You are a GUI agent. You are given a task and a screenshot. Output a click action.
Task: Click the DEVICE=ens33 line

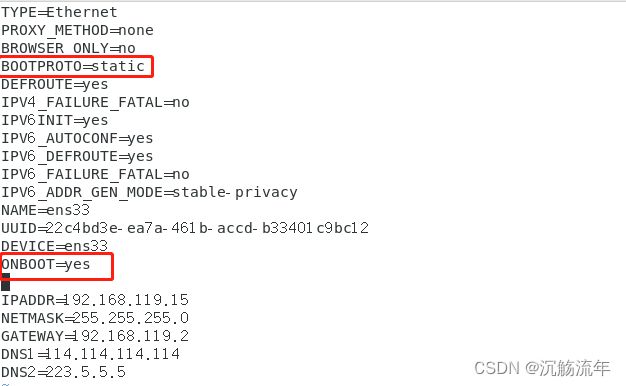[x=55, y=246]
